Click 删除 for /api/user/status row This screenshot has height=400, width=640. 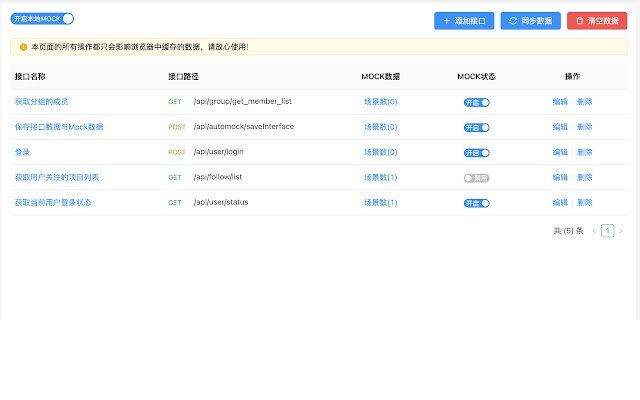coord(584,202)
